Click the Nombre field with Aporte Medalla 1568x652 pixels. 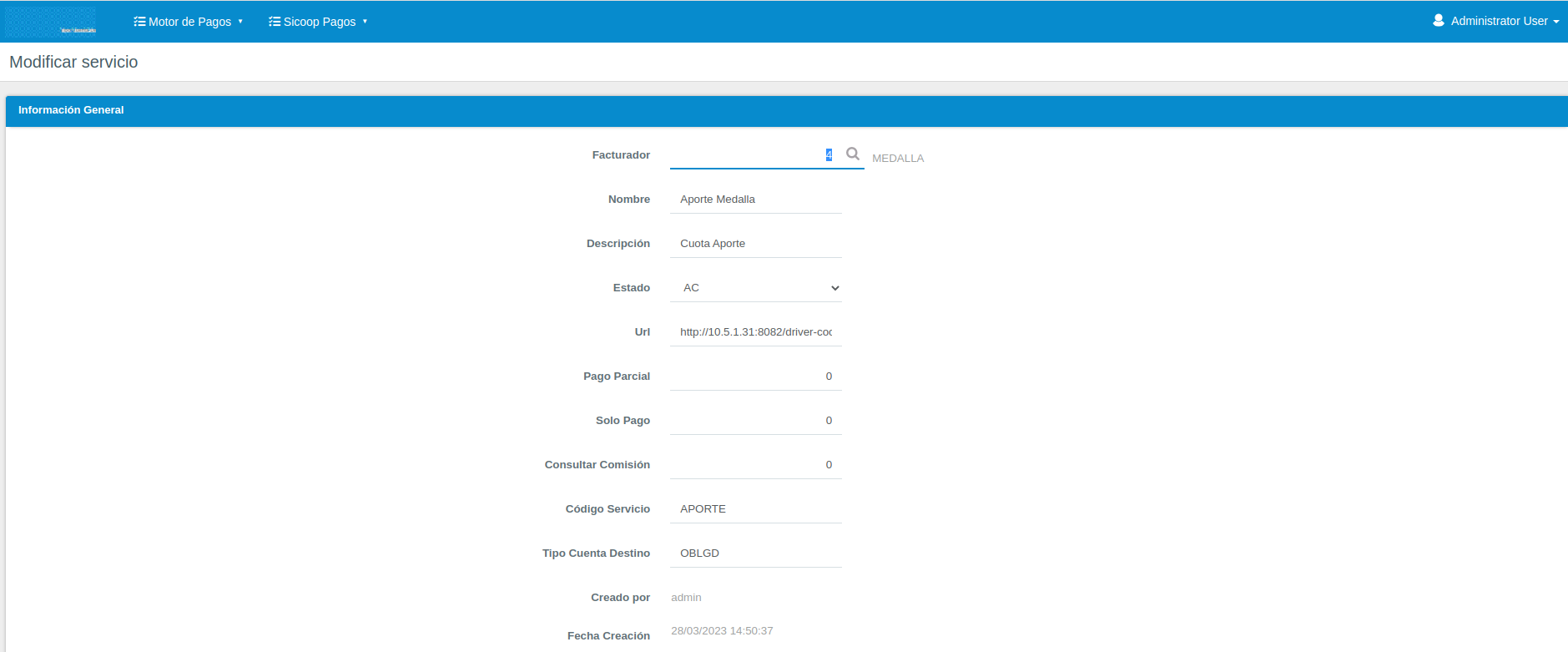[x=755, y=200]
